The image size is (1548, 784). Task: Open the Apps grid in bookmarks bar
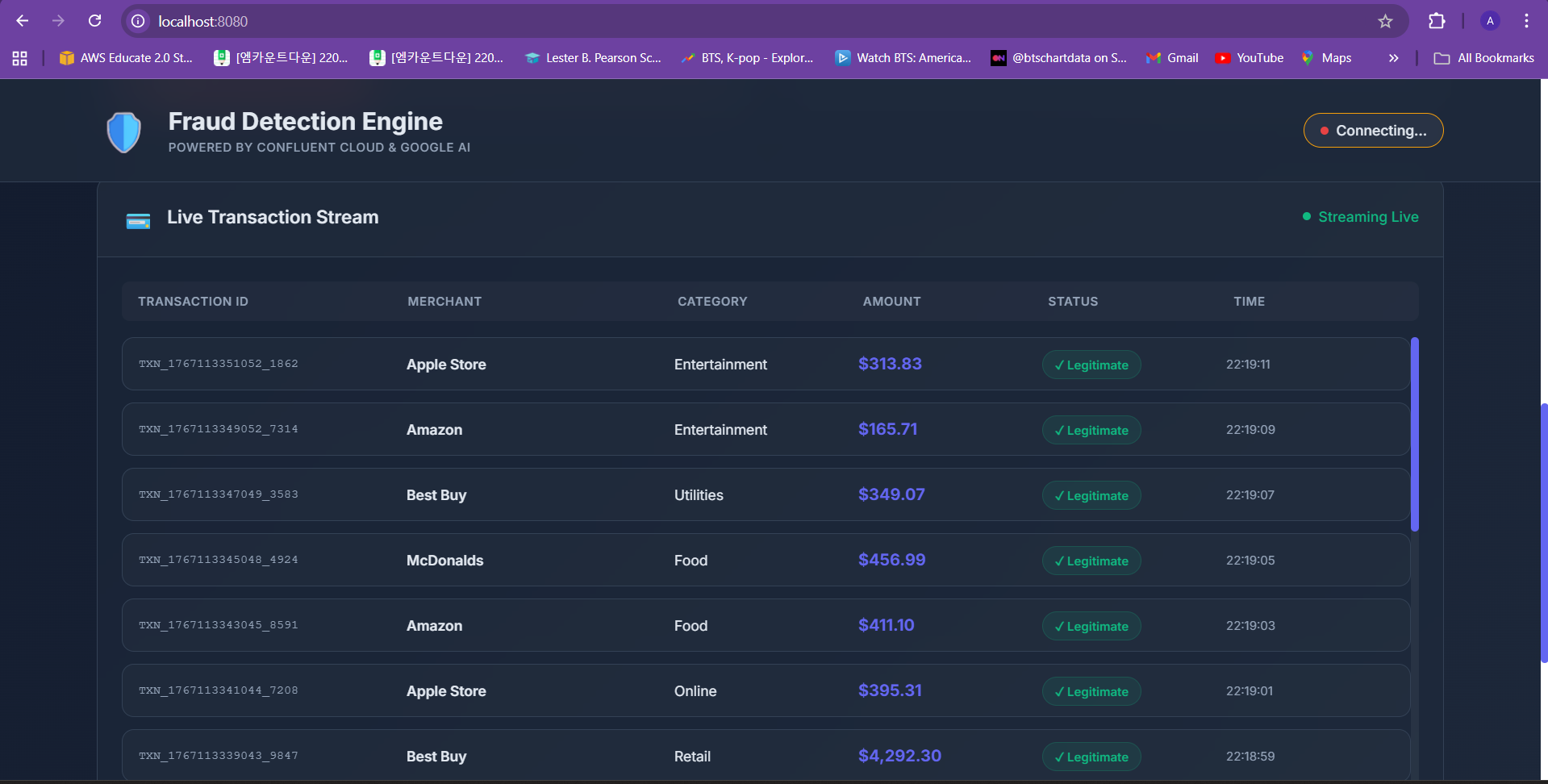(20, 58)
